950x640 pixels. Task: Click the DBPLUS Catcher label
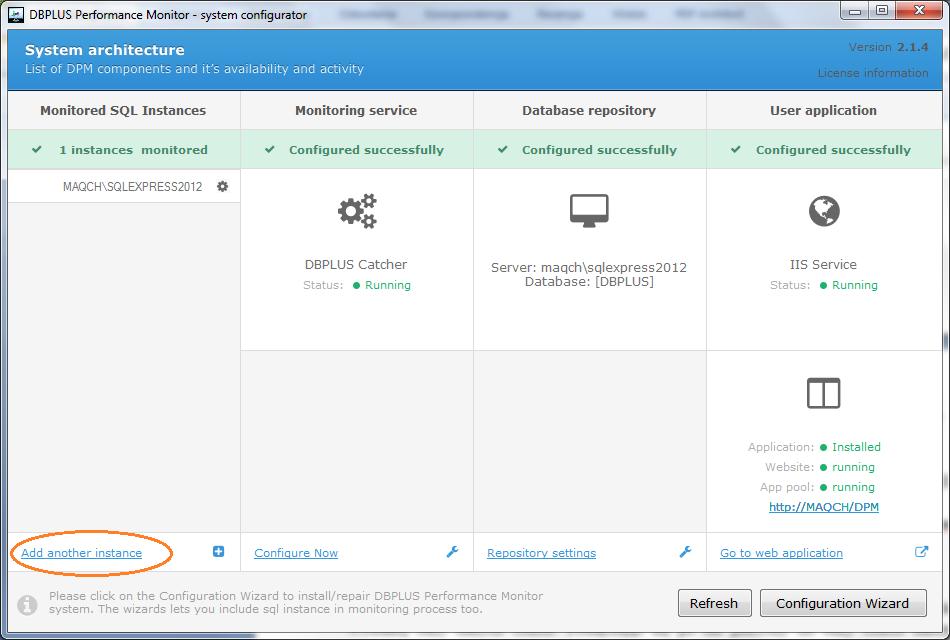[x=356, y=264]
